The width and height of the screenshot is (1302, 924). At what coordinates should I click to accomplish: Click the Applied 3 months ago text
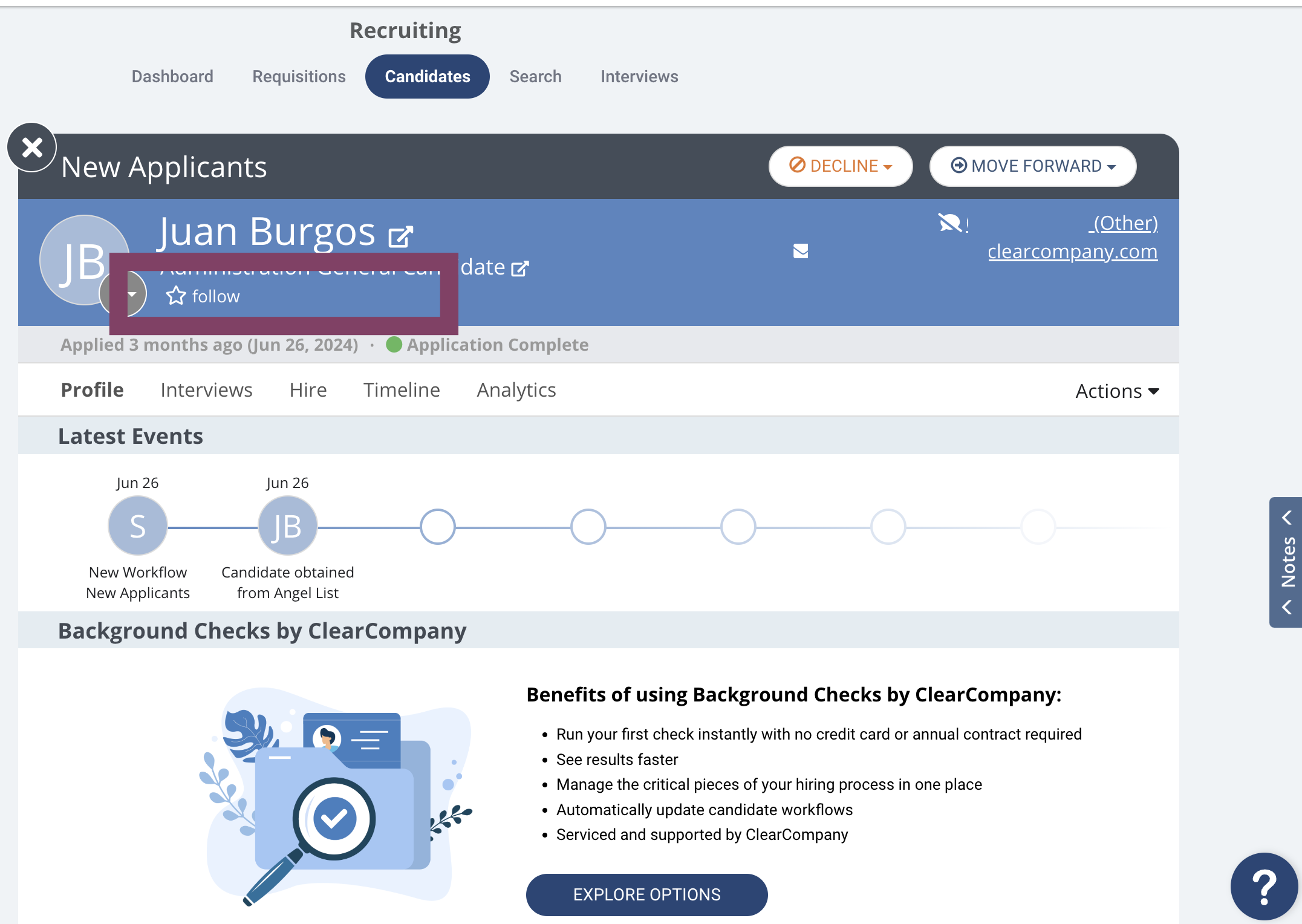point(209,345)
